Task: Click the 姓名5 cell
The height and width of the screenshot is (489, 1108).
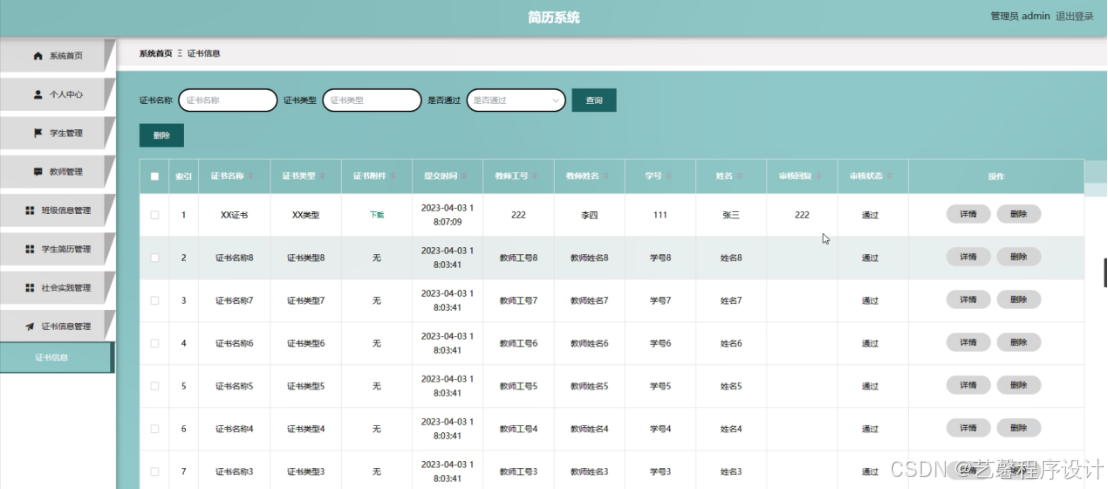Action: coord(731,386)
